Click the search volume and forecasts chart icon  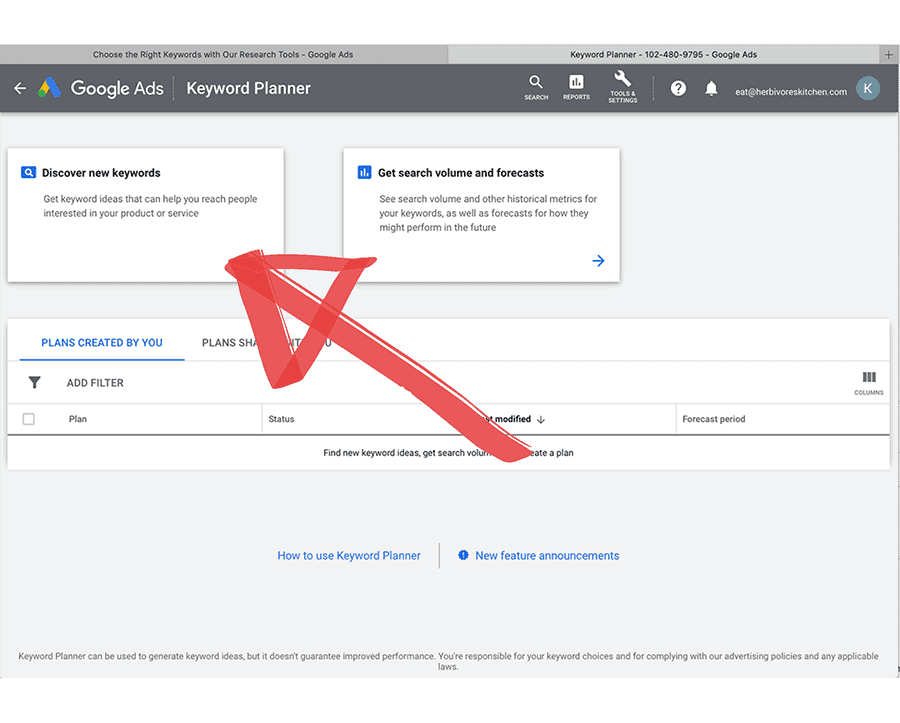(364, 173)
